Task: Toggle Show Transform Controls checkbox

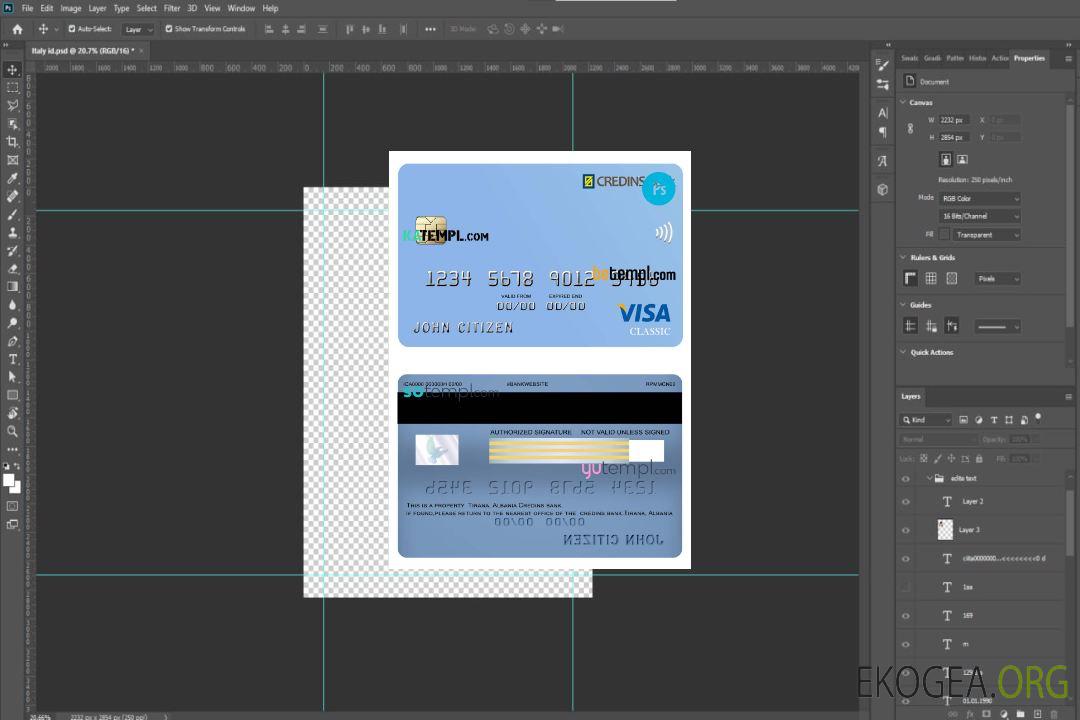Action: [169, 29]
